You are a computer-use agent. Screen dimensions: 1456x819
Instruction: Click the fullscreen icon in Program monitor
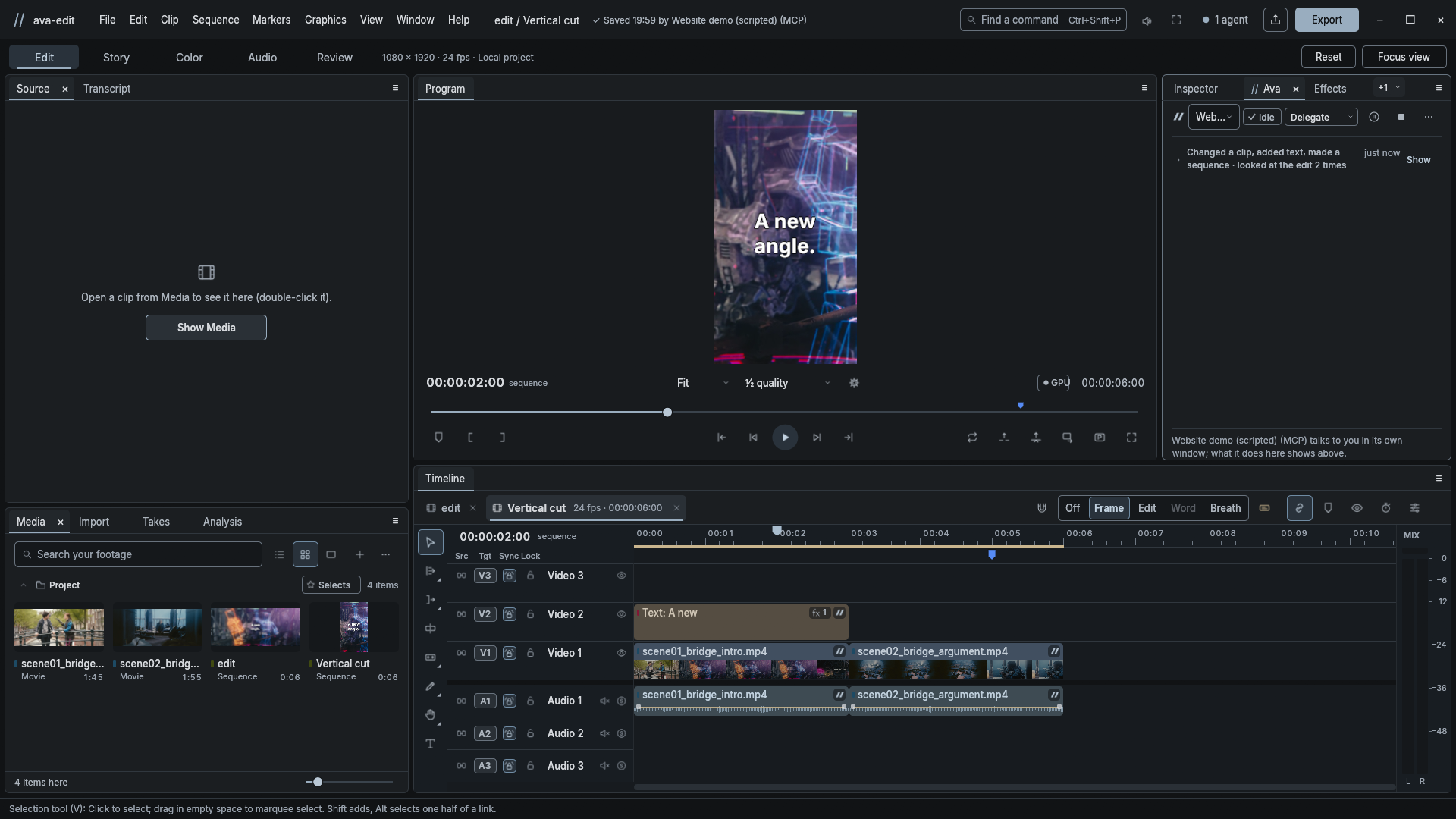point(1131,438)
